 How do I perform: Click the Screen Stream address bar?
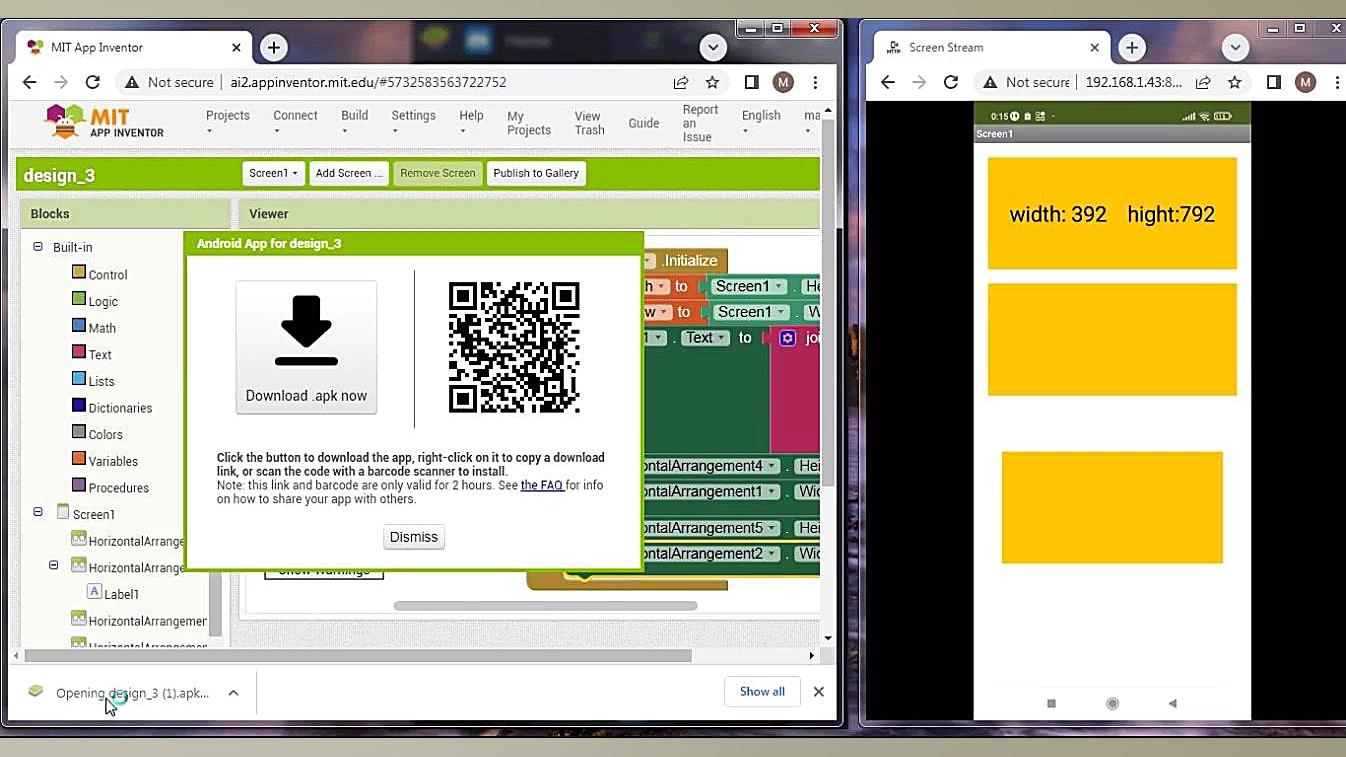tap(1112, 82)
